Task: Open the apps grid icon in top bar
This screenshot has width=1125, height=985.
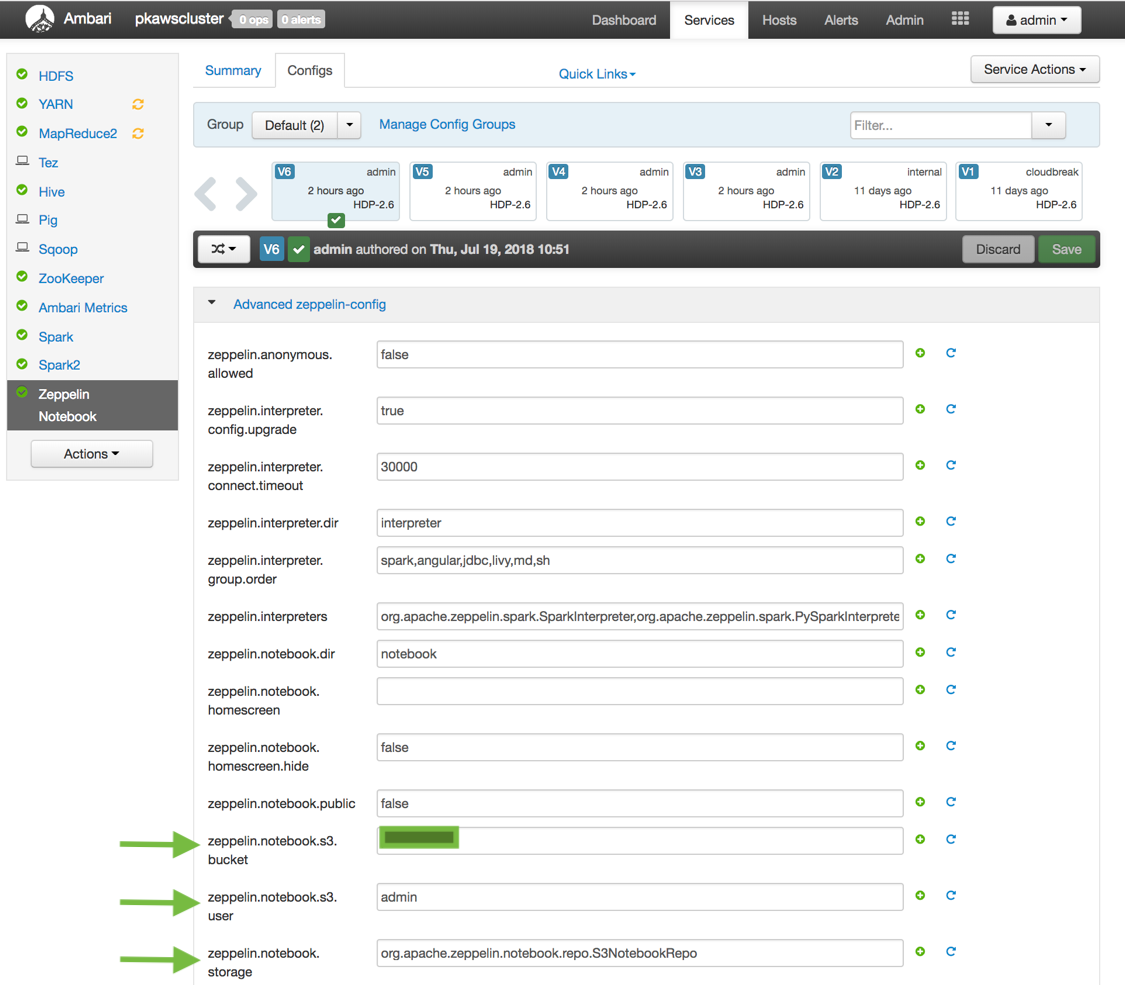Action: coord(959,18)
